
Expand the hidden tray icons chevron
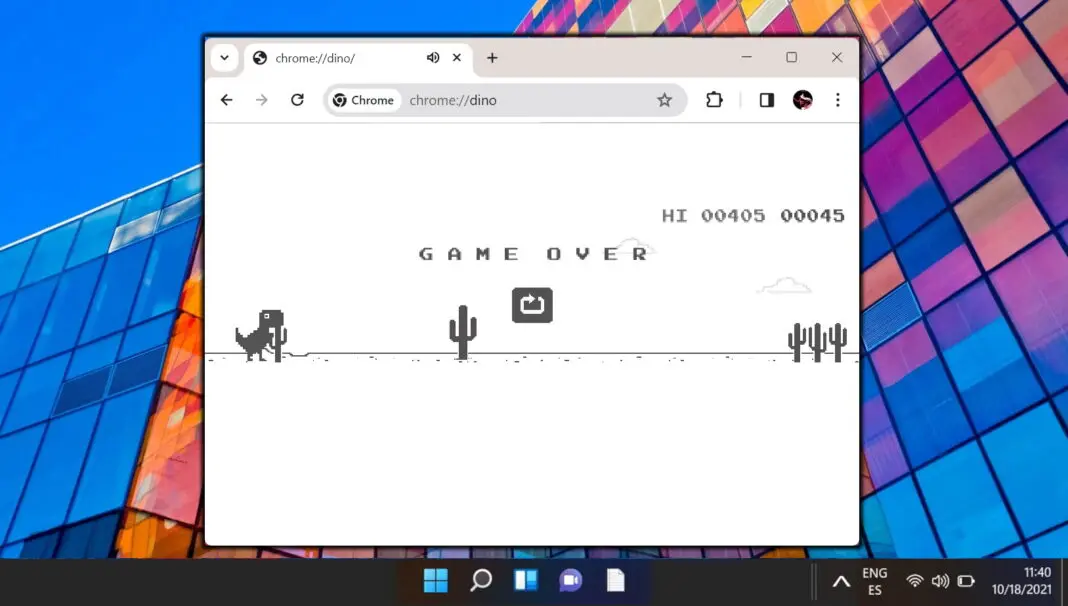point(841,581)
